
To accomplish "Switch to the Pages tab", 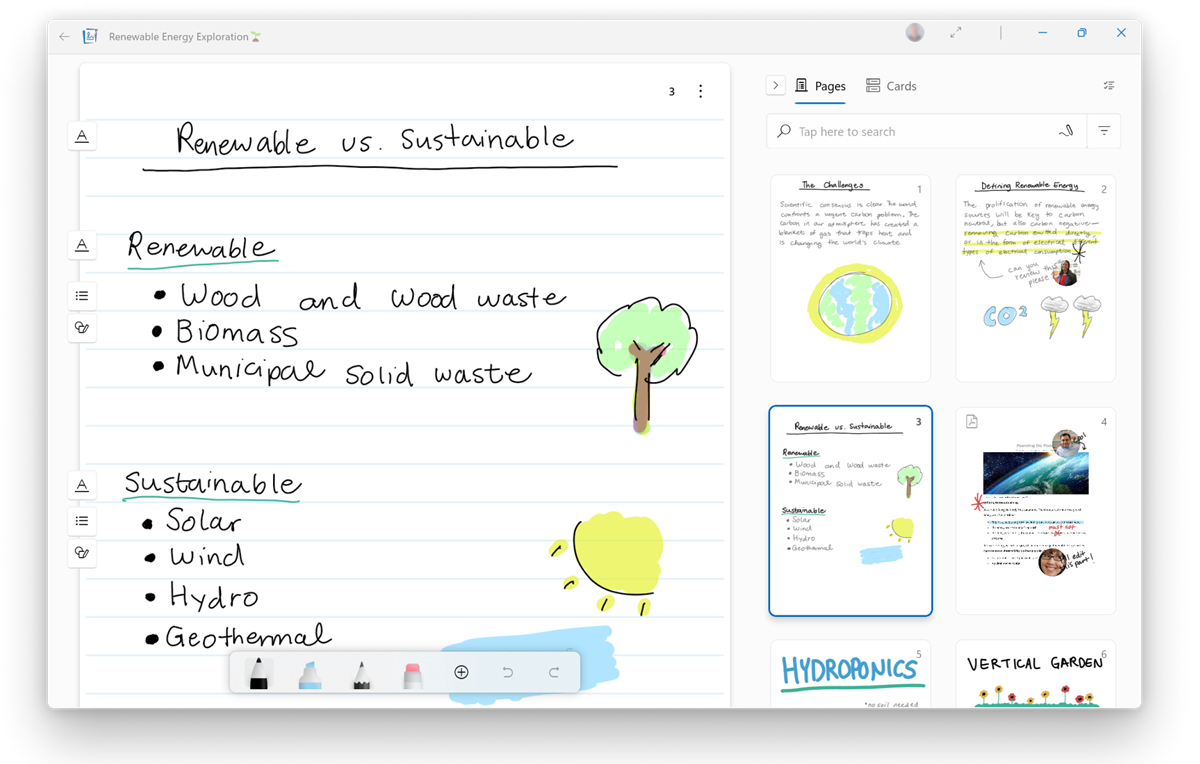I will point(820,86).
